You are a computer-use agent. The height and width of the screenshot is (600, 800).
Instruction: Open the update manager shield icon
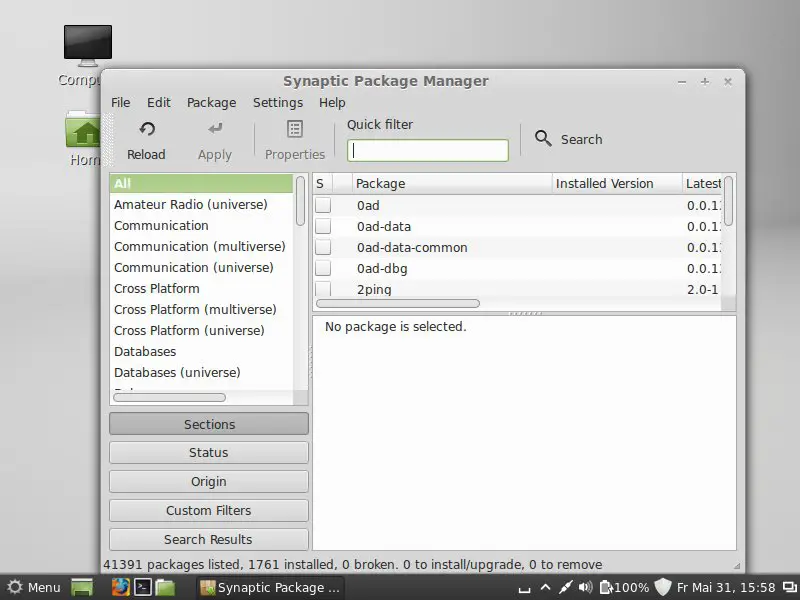pyautogui.click(x=663, y=587)
